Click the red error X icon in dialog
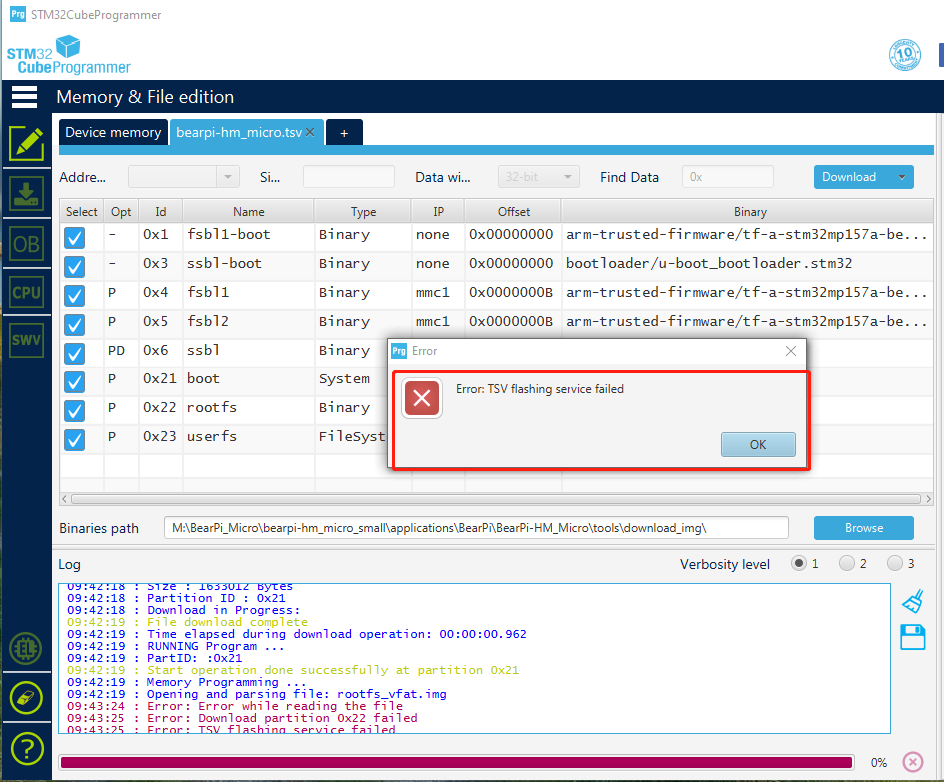 coord(422,398)
